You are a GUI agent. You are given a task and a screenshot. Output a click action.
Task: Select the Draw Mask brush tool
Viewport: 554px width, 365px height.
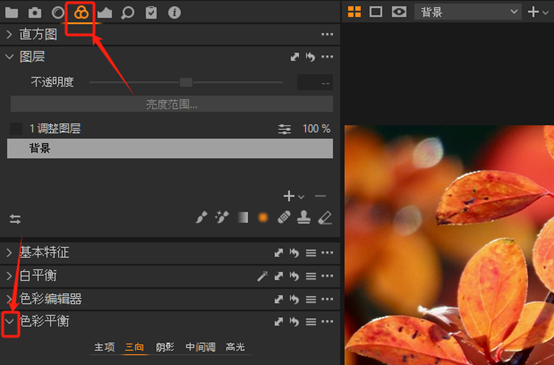point(201,218)
